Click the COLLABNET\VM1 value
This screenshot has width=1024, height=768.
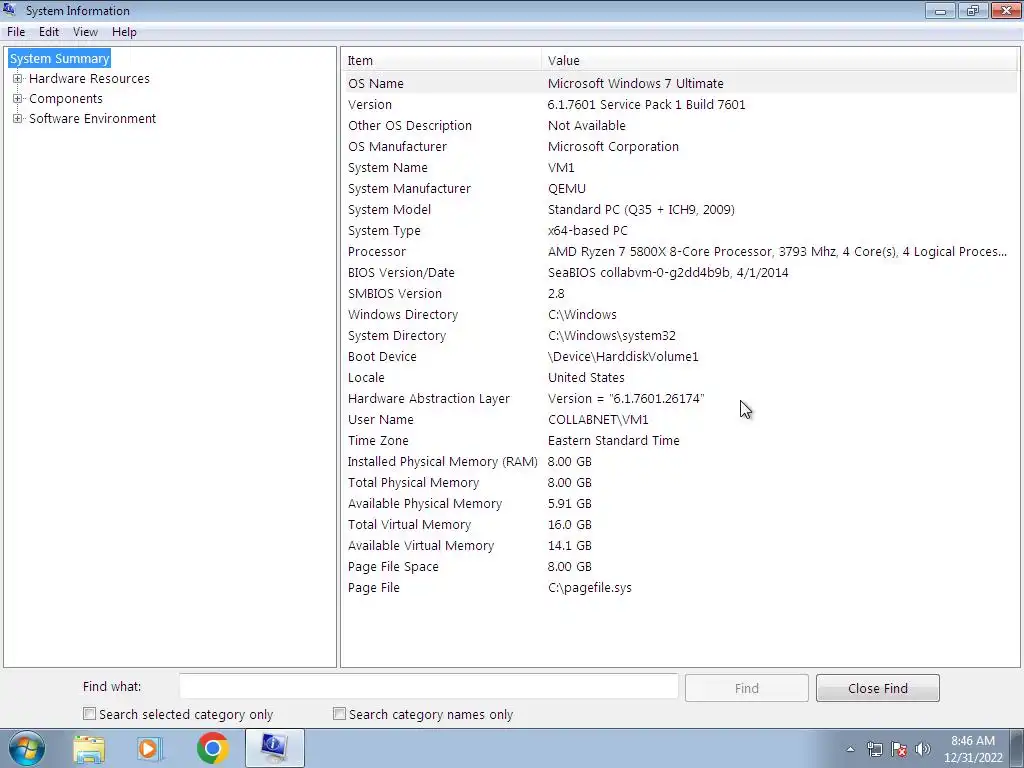598,419
